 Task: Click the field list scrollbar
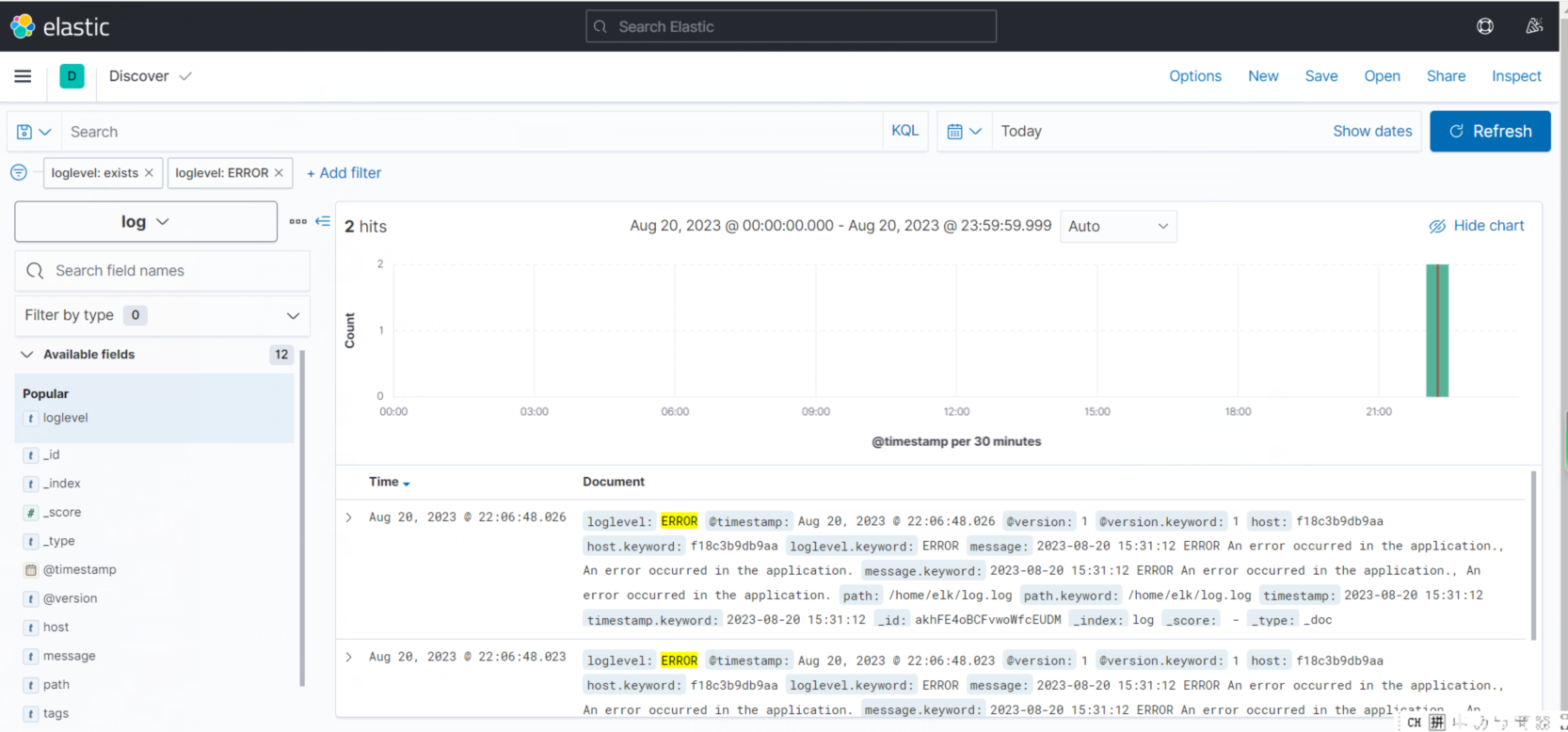click(x=302, y=517)
